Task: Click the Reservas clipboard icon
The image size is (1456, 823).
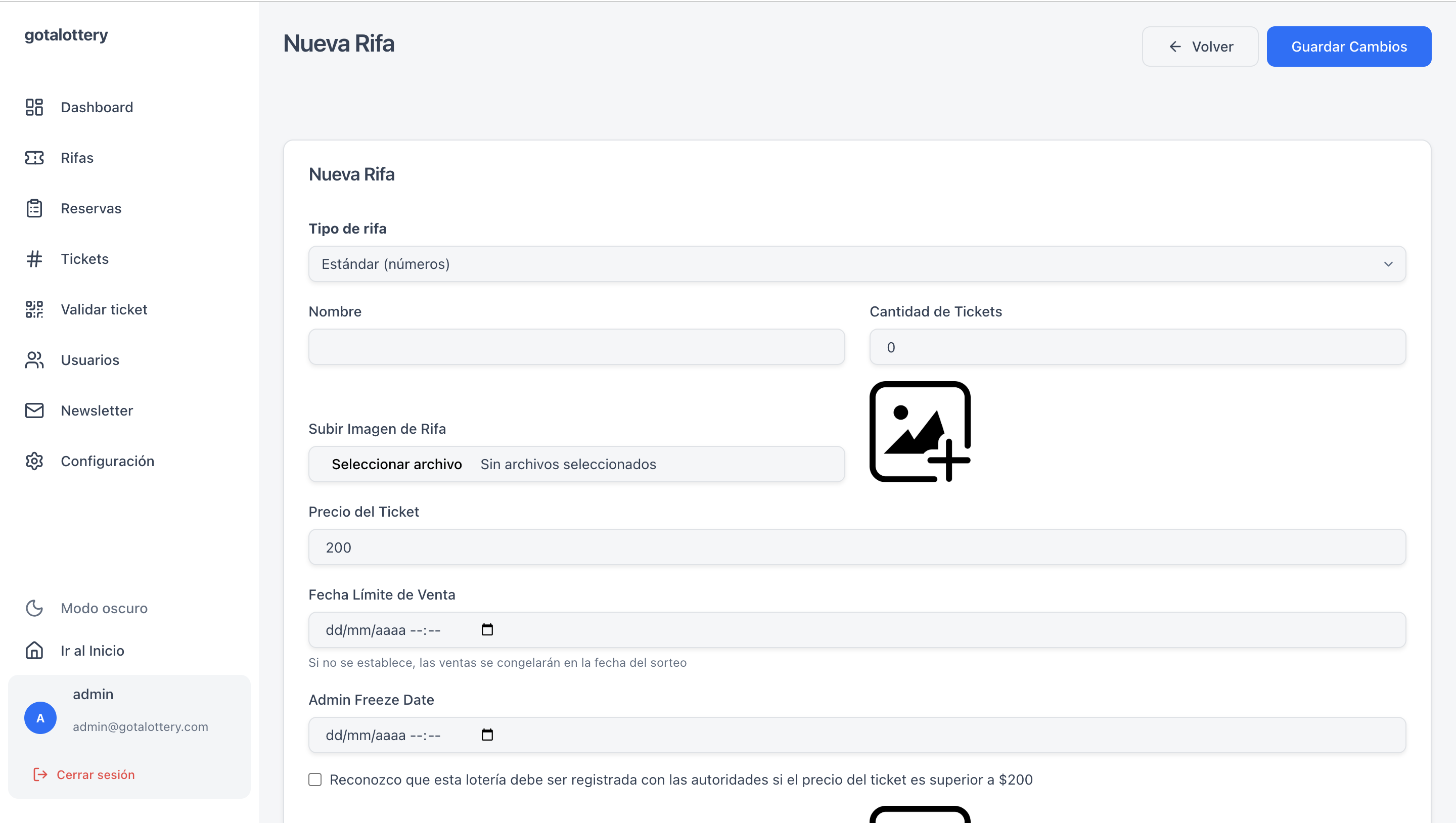Action: click(x=34, y=208)
